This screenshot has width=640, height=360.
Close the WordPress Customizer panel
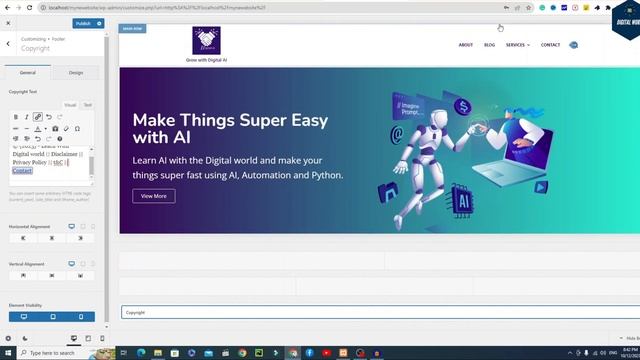[8, 23]
